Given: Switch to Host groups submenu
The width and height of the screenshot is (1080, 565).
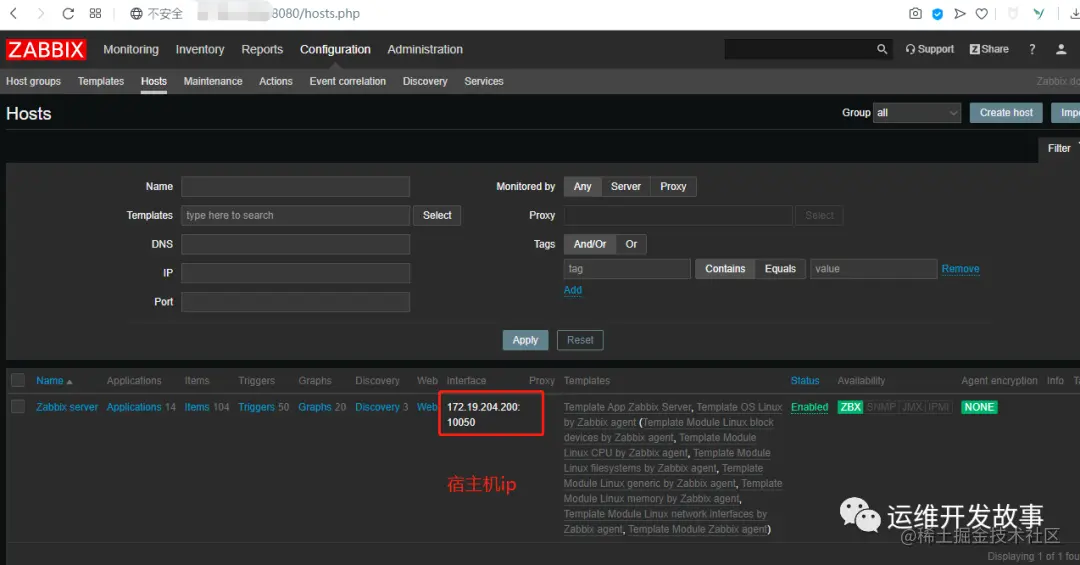Looking at the screenshot, I should [x=33, y=81].
